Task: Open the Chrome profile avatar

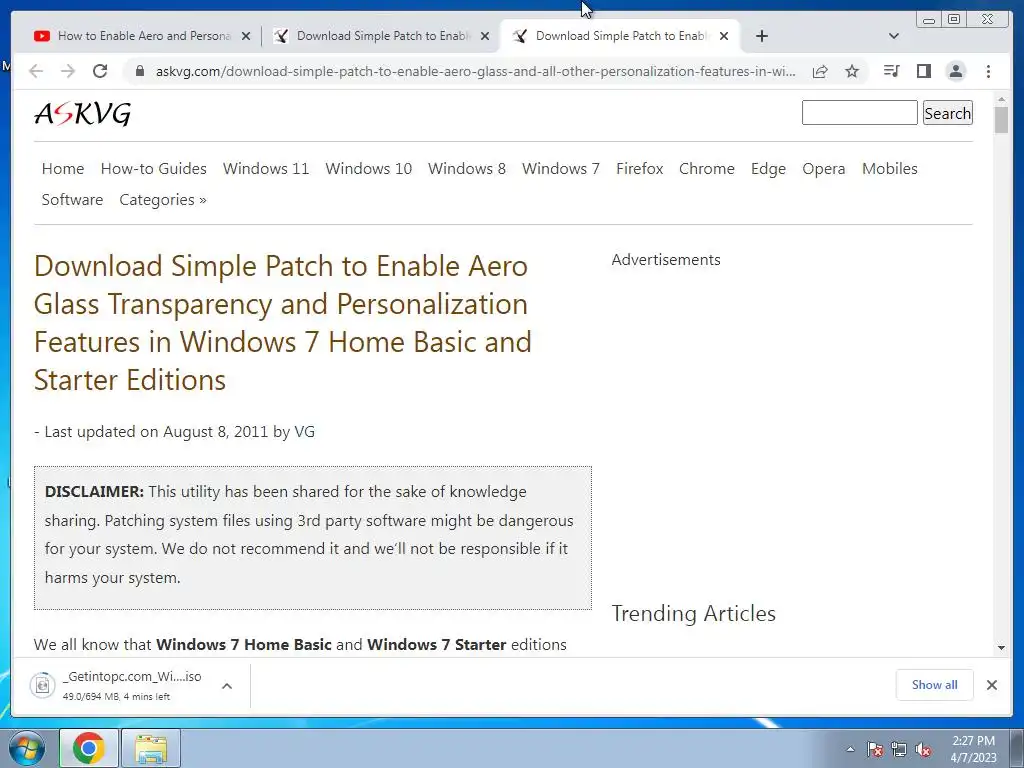Action: point(955,71)
